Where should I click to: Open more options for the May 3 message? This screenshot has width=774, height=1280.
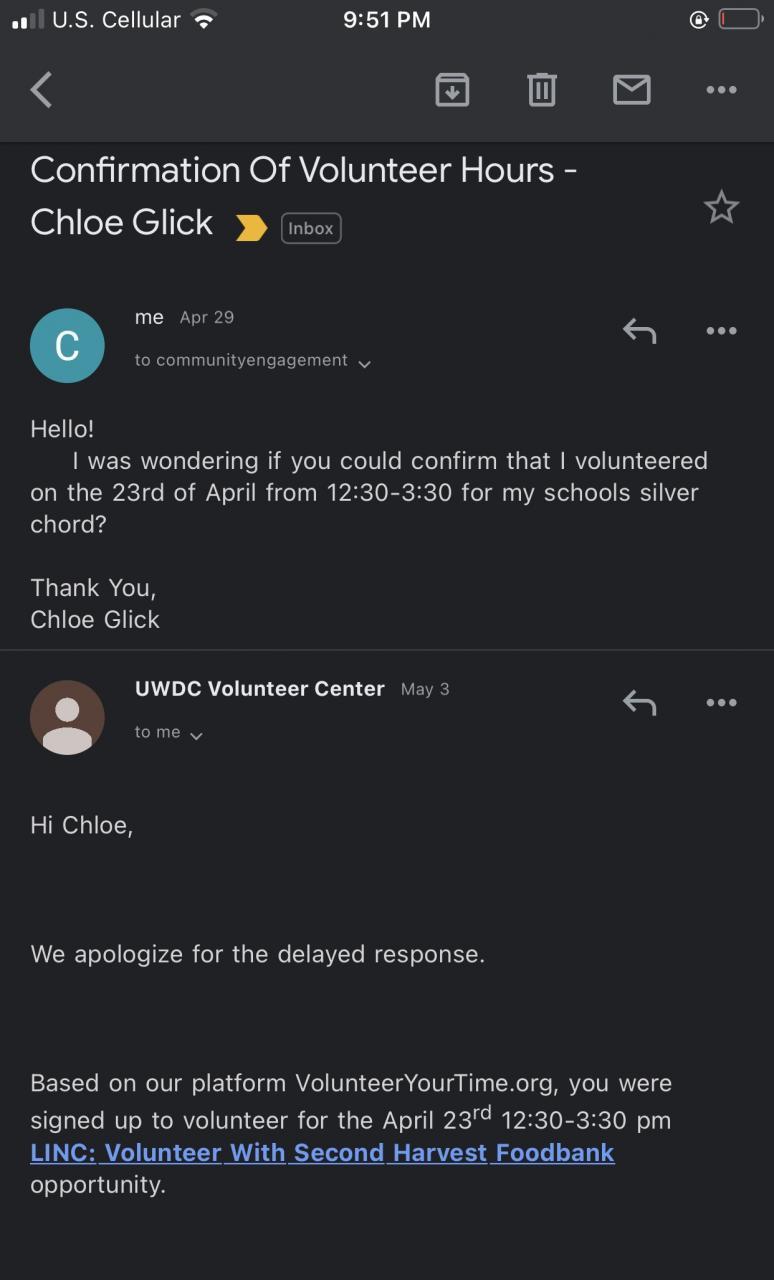tap(721, 702)
